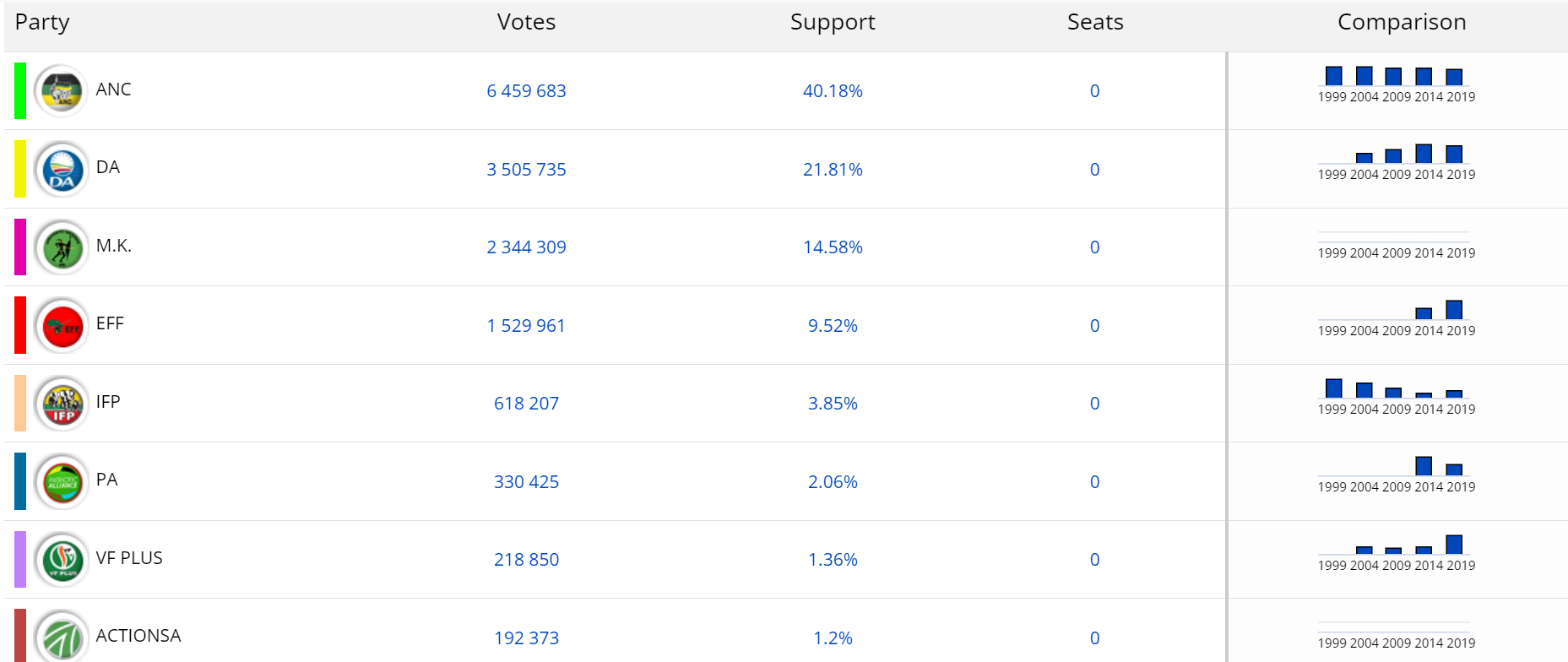Click the red EFF party logo

[62, 325]
